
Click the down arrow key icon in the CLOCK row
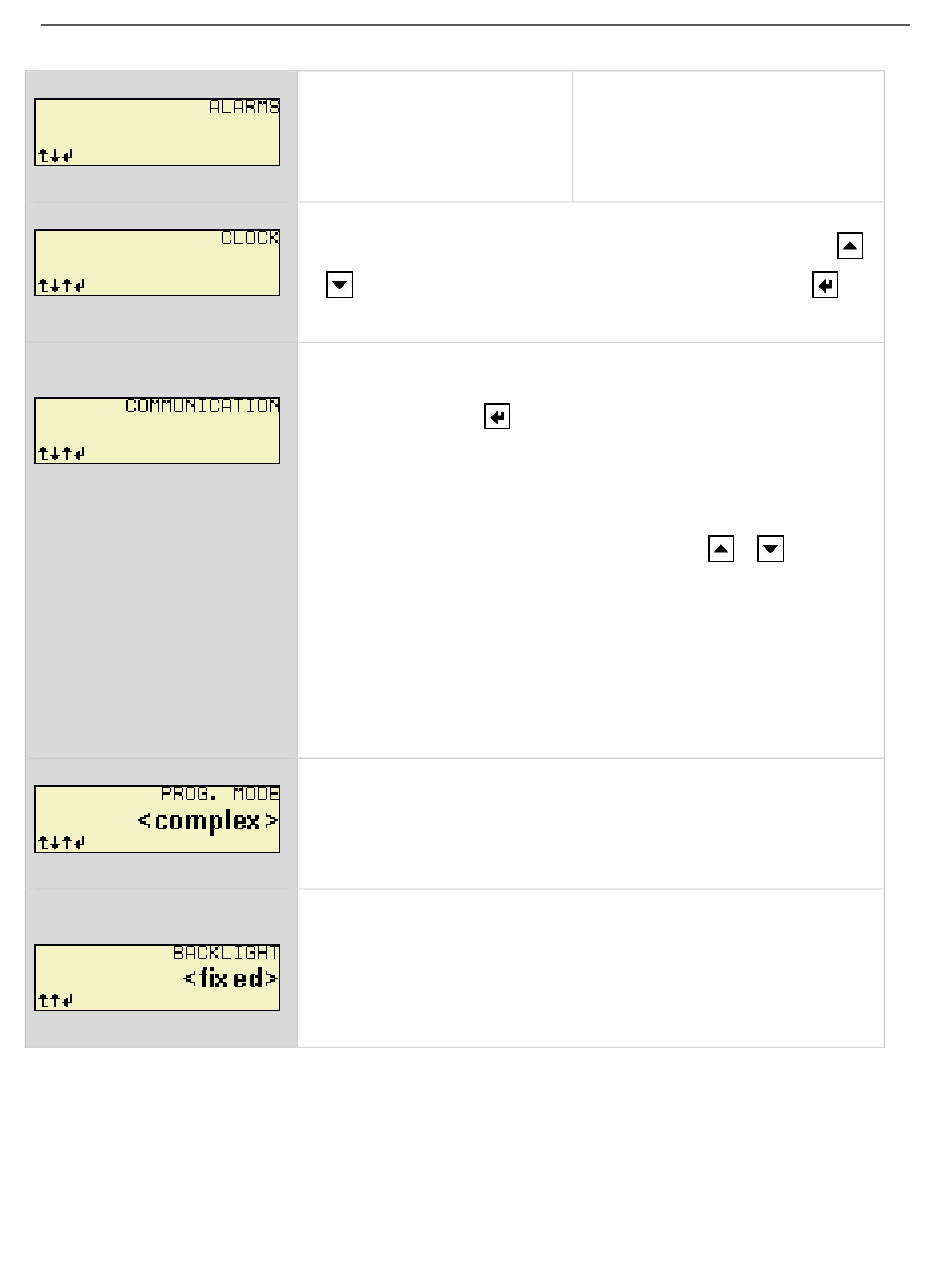(340, 285)
